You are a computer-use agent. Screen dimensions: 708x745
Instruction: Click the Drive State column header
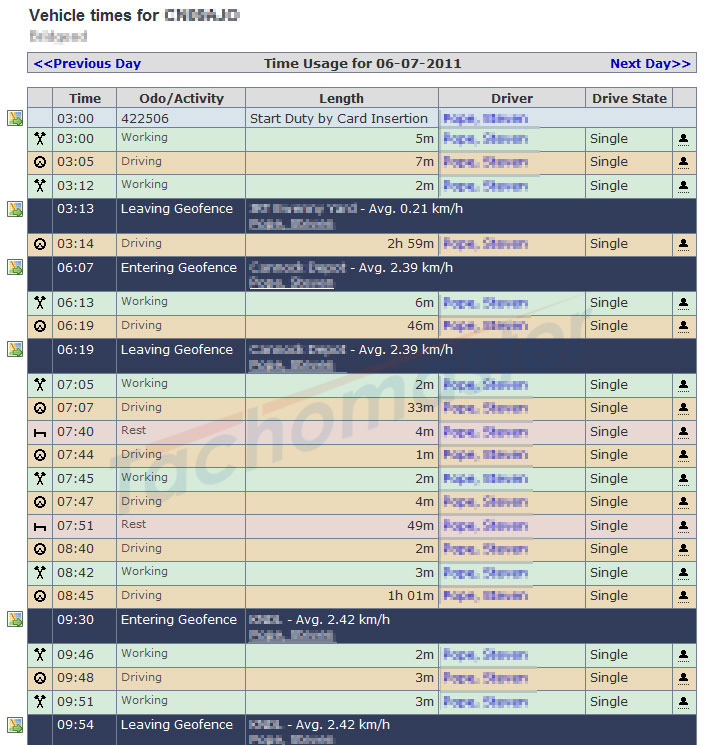click(629, 98)
